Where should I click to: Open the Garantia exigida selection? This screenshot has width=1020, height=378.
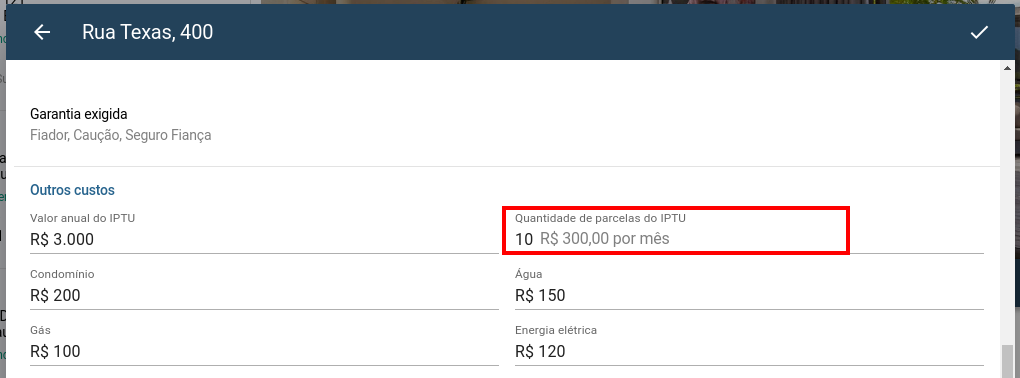(x=507, y=124)
